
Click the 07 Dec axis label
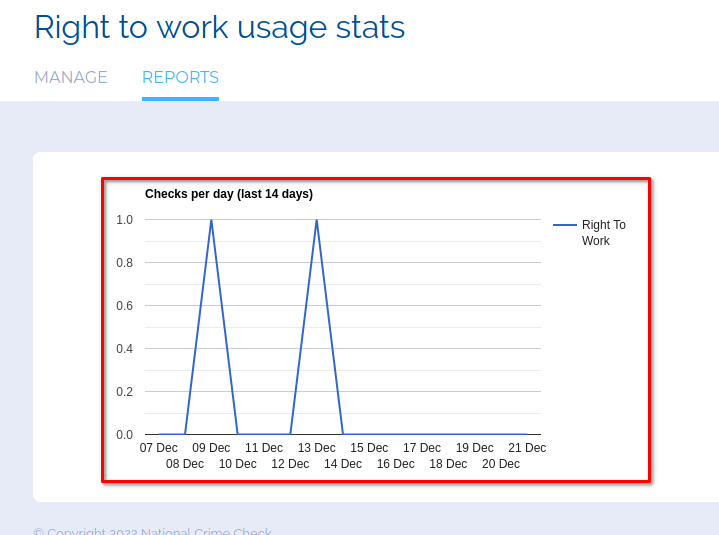click(158, 448)
